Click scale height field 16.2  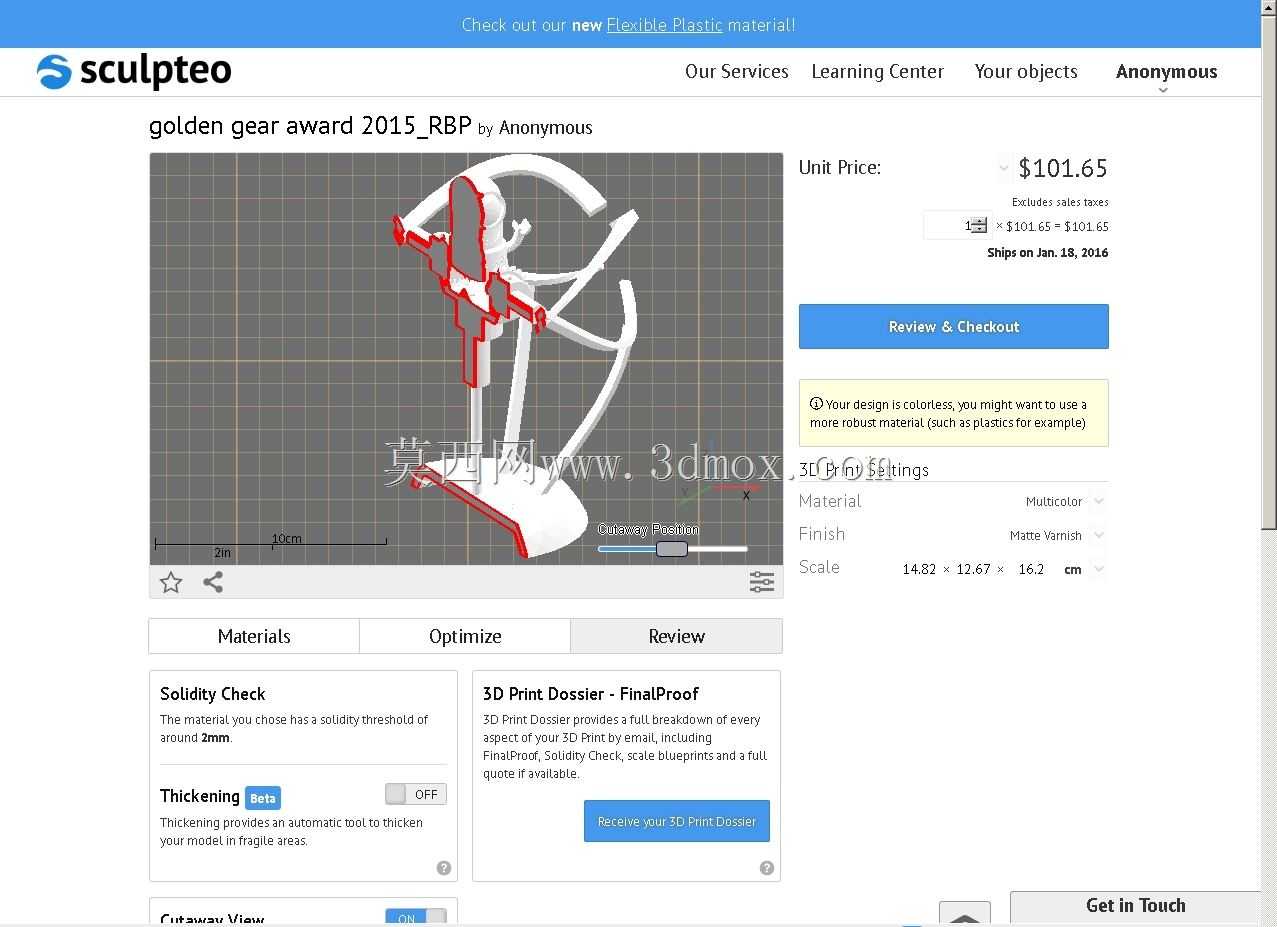coord(1031,569)
